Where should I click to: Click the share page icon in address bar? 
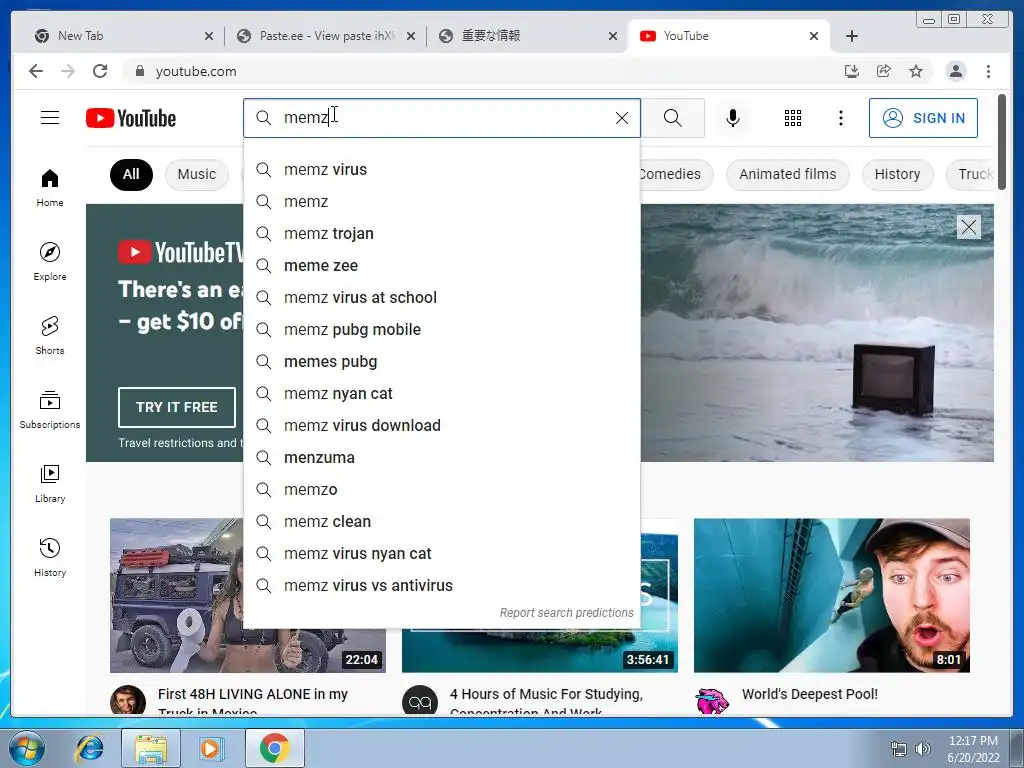[884, 71]
